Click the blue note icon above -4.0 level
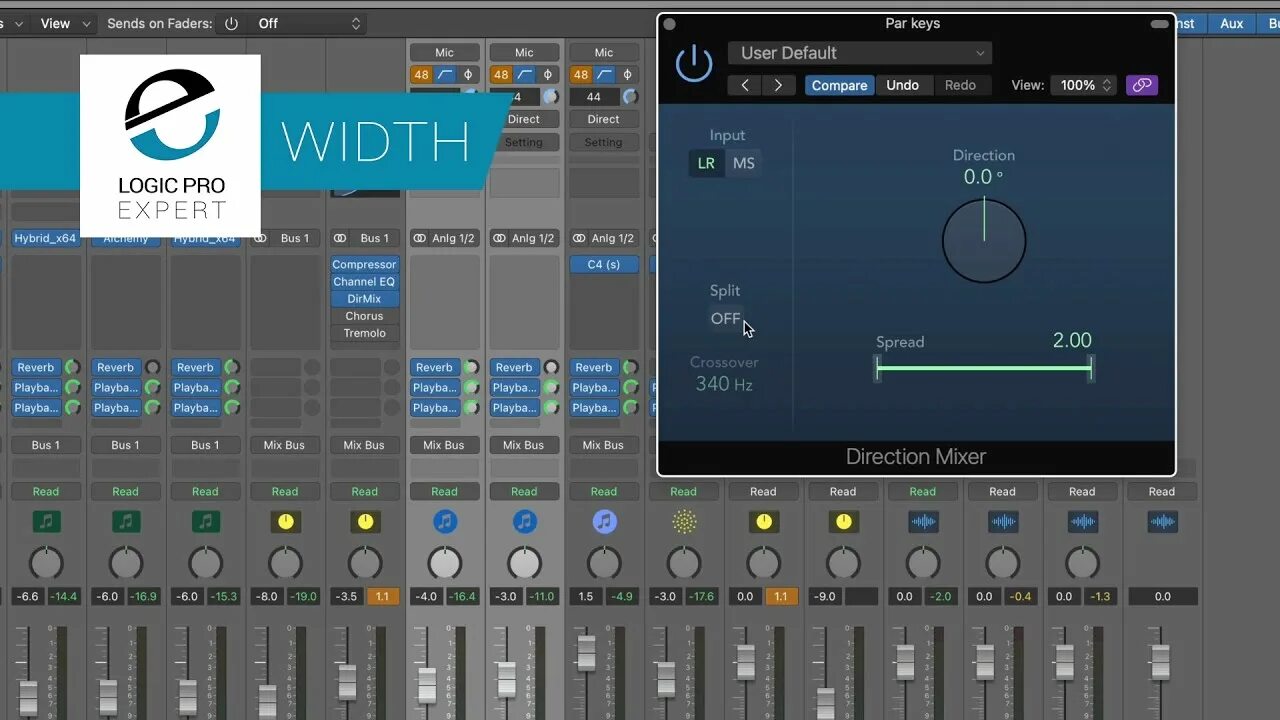Screen dimensions: 1280x720 [x=445, y=521]
